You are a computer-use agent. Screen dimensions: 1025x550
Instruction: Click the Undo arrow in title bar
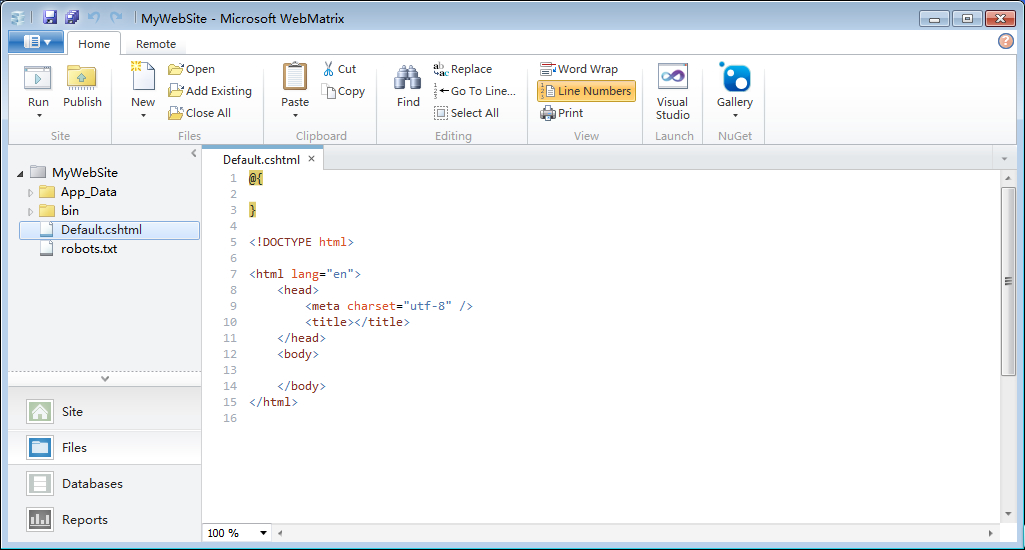click(94, 18)
